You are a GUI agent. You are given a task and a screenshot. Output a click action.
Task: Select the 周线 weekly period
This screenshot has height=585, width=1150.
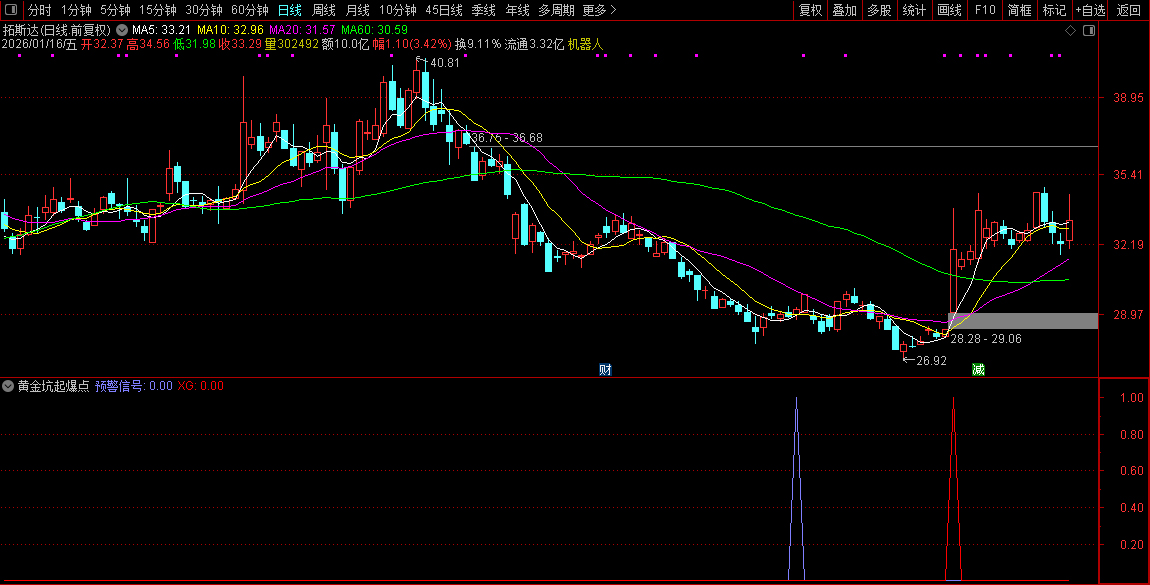click(323, 10)
